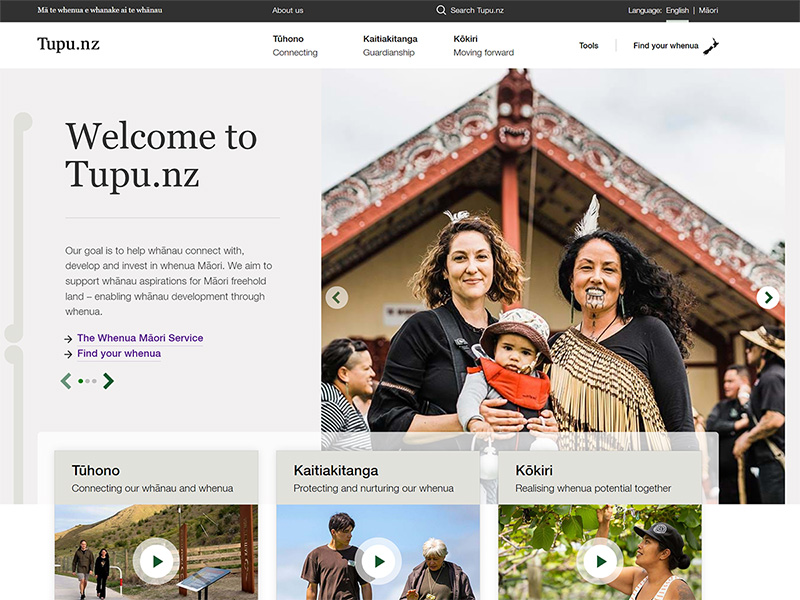800x600 pixels.
Task: Open the Kaitiakitanga Guardianship menu
Action: point(390,45)
